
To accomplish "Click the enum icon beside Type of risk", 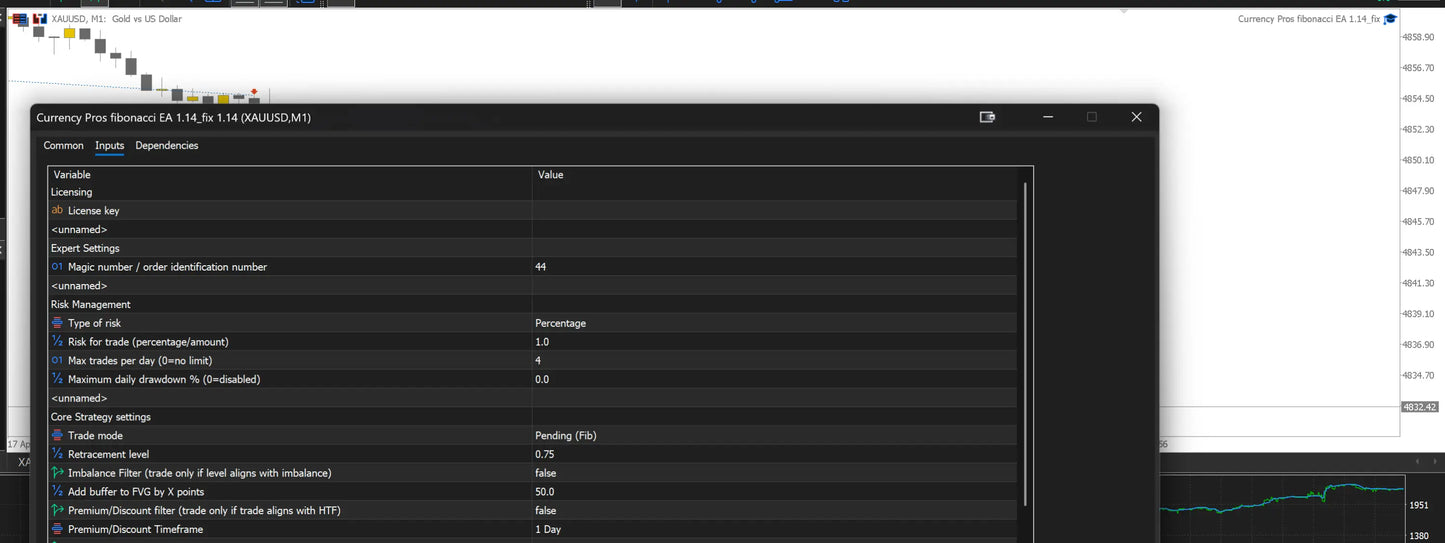I will coord(57,323).
